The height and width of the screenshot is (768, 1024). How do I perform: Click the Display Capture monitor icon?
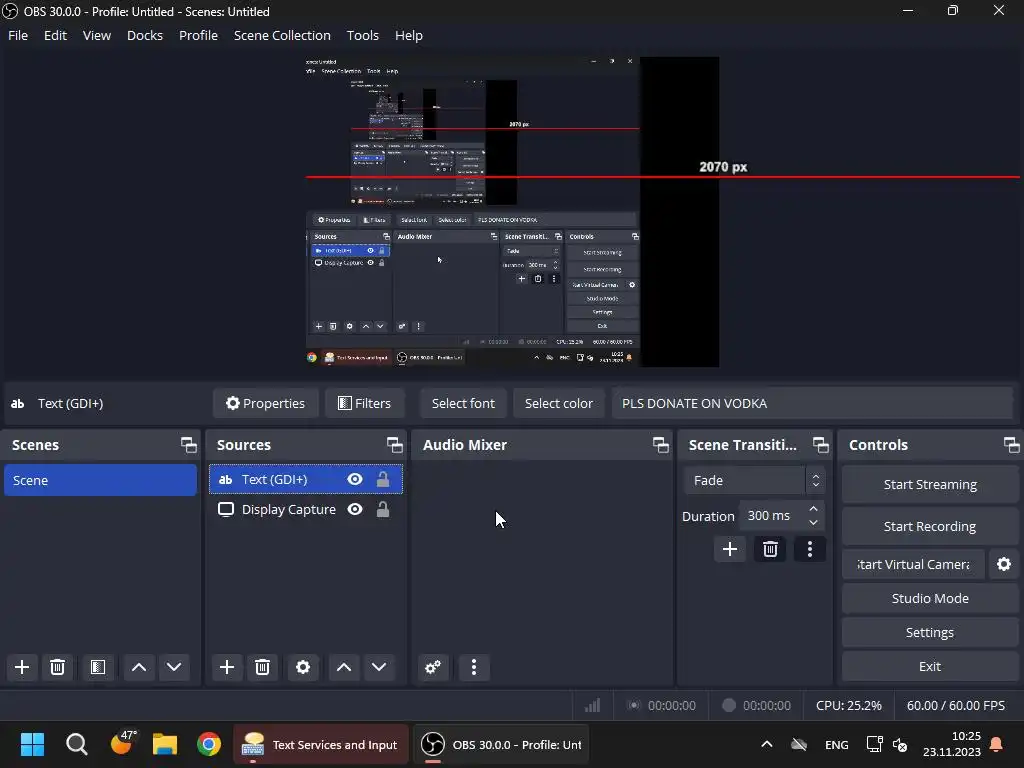(x=226, y=509)
